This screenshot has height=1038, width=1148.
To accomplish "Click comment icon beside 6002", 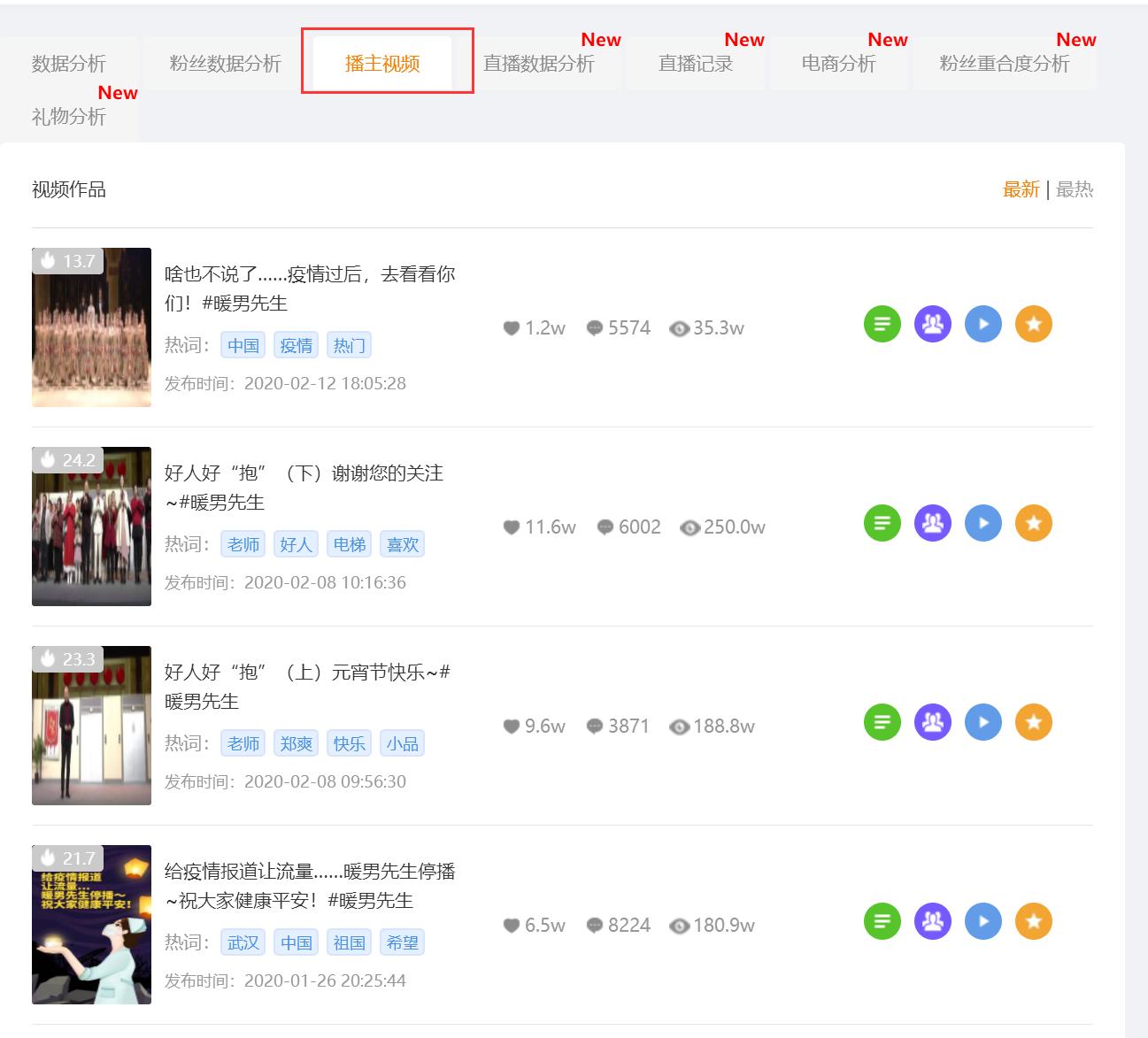I will coord(605,527).
